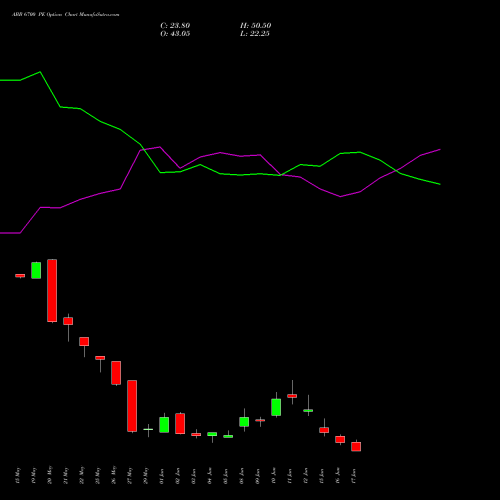
Task: Click the '04 Jun' date axis label
Action: coord(210,475)
